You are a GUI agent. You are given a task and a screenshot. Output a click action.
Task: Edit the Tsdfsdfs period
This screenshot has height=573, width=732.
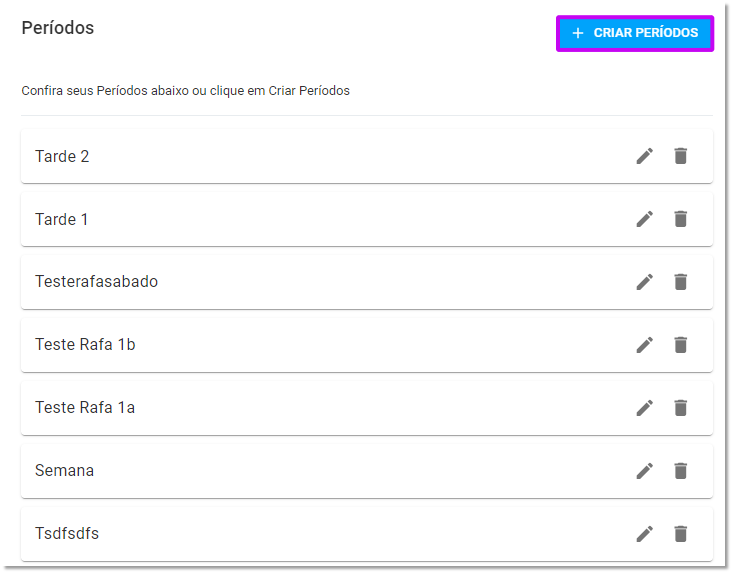645,534
